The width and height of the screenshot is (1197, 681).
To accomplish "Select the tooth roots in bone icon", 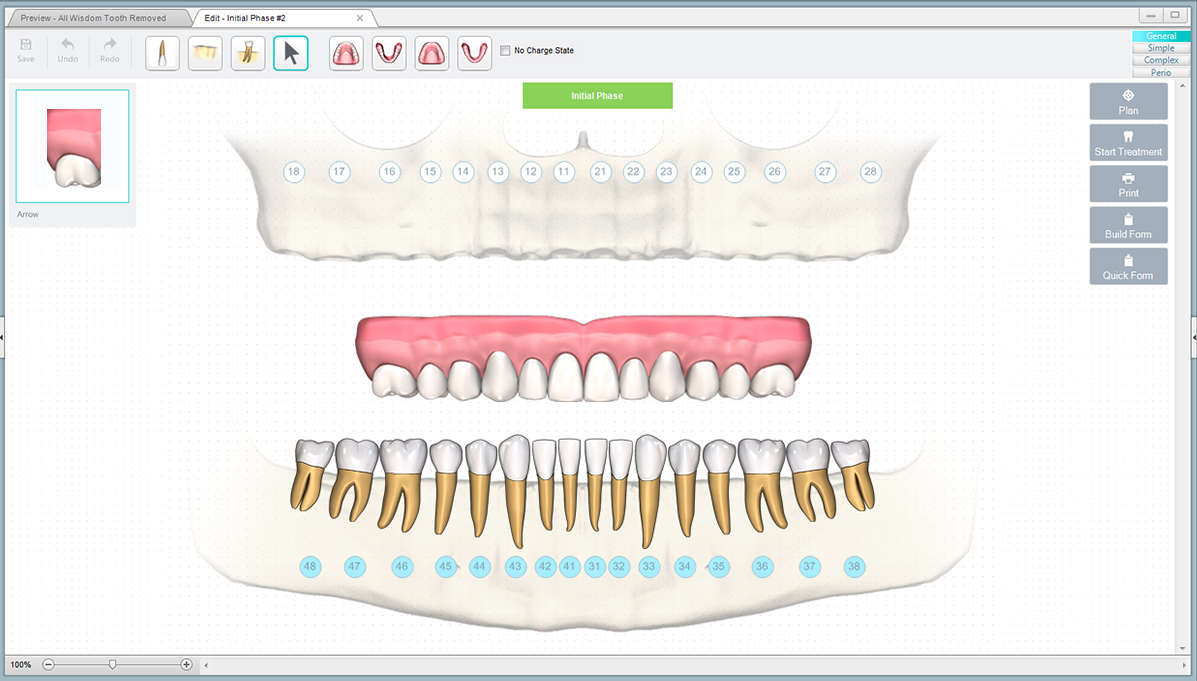I will click(x=248, y=52).
